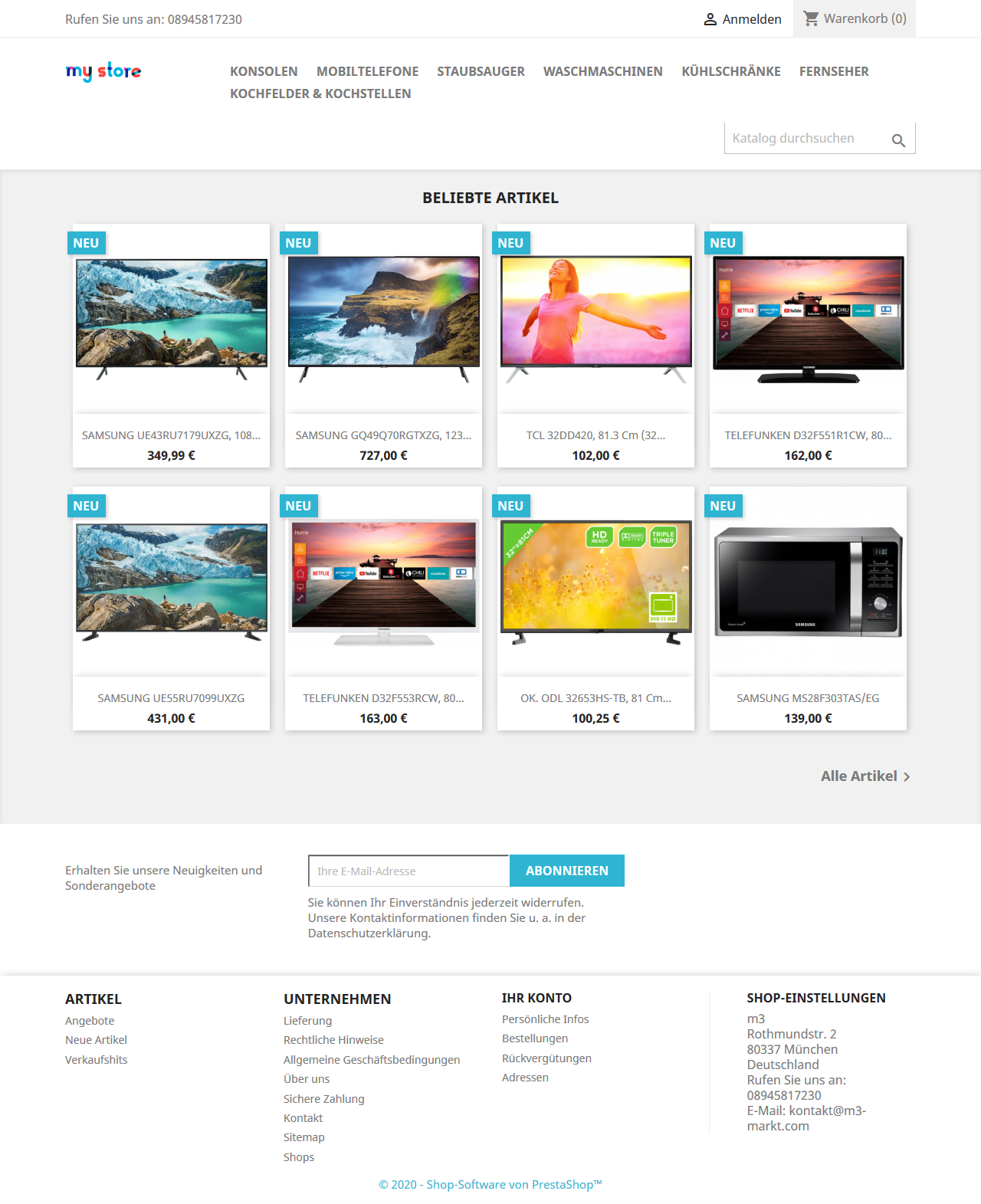Open Über uns footer link
The height and width of the screenshot is (1204, 981).
point(307,1079)
